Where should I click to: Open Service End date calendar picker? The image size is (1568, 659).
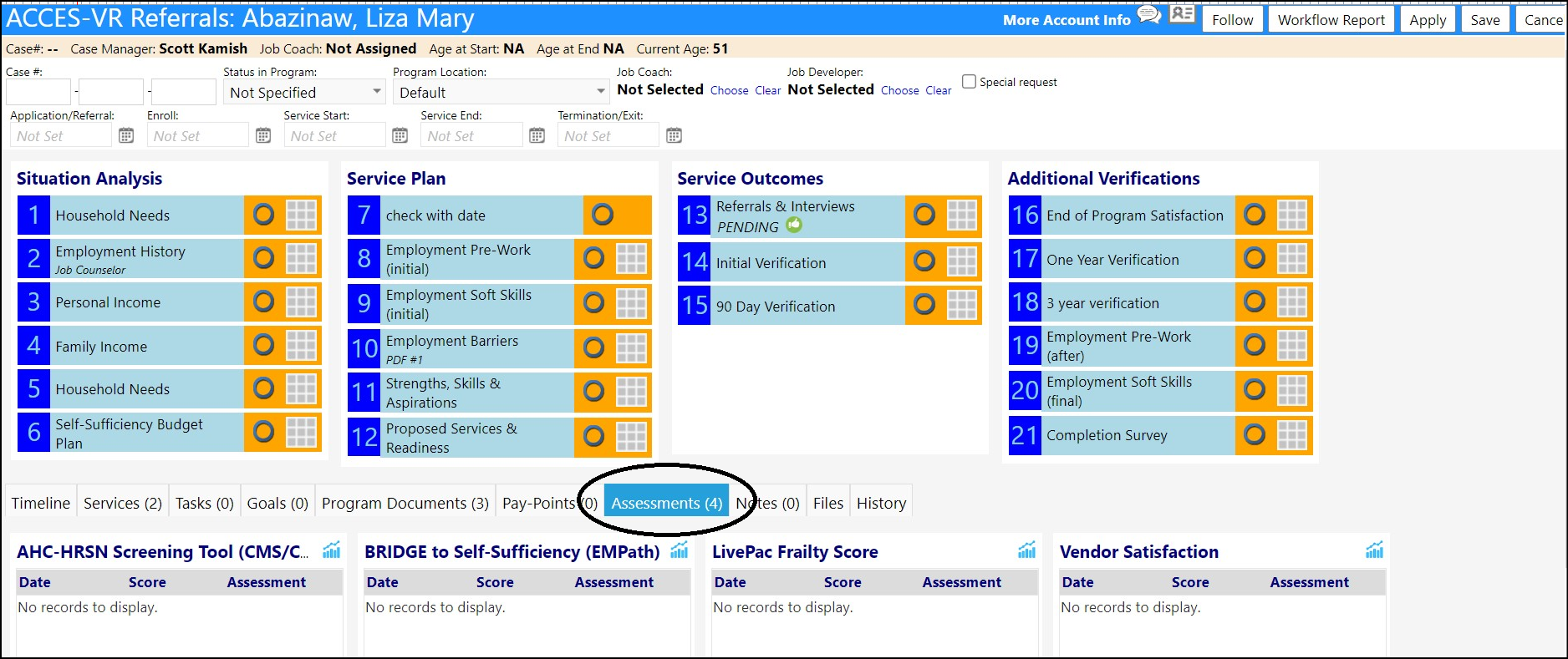click(537, 135)
